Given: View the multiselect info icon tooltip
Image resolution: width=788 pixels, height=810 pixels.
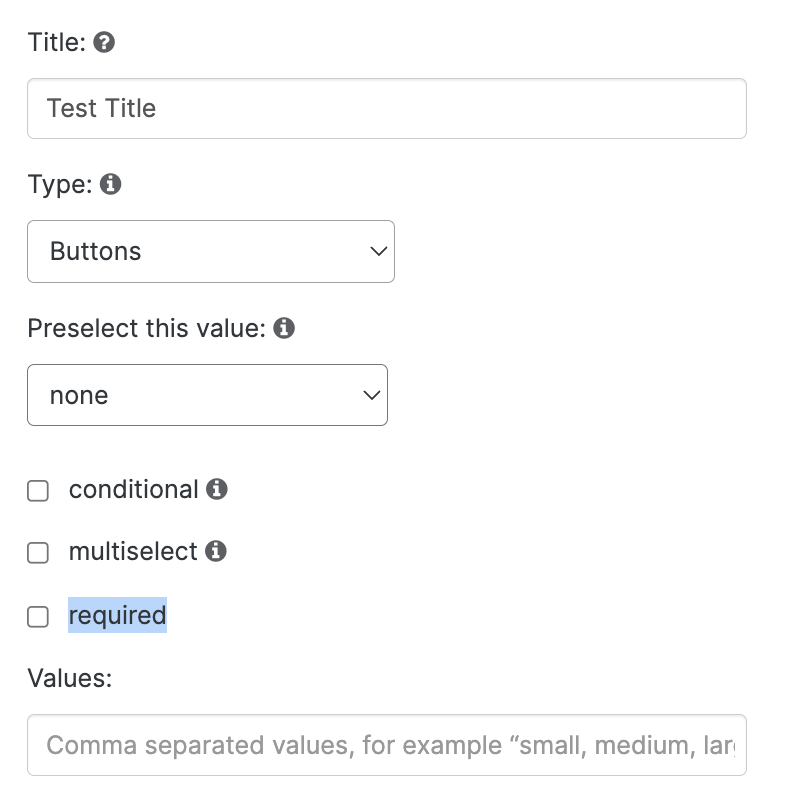Looking at the screenshot, I should tap(216, 551).
